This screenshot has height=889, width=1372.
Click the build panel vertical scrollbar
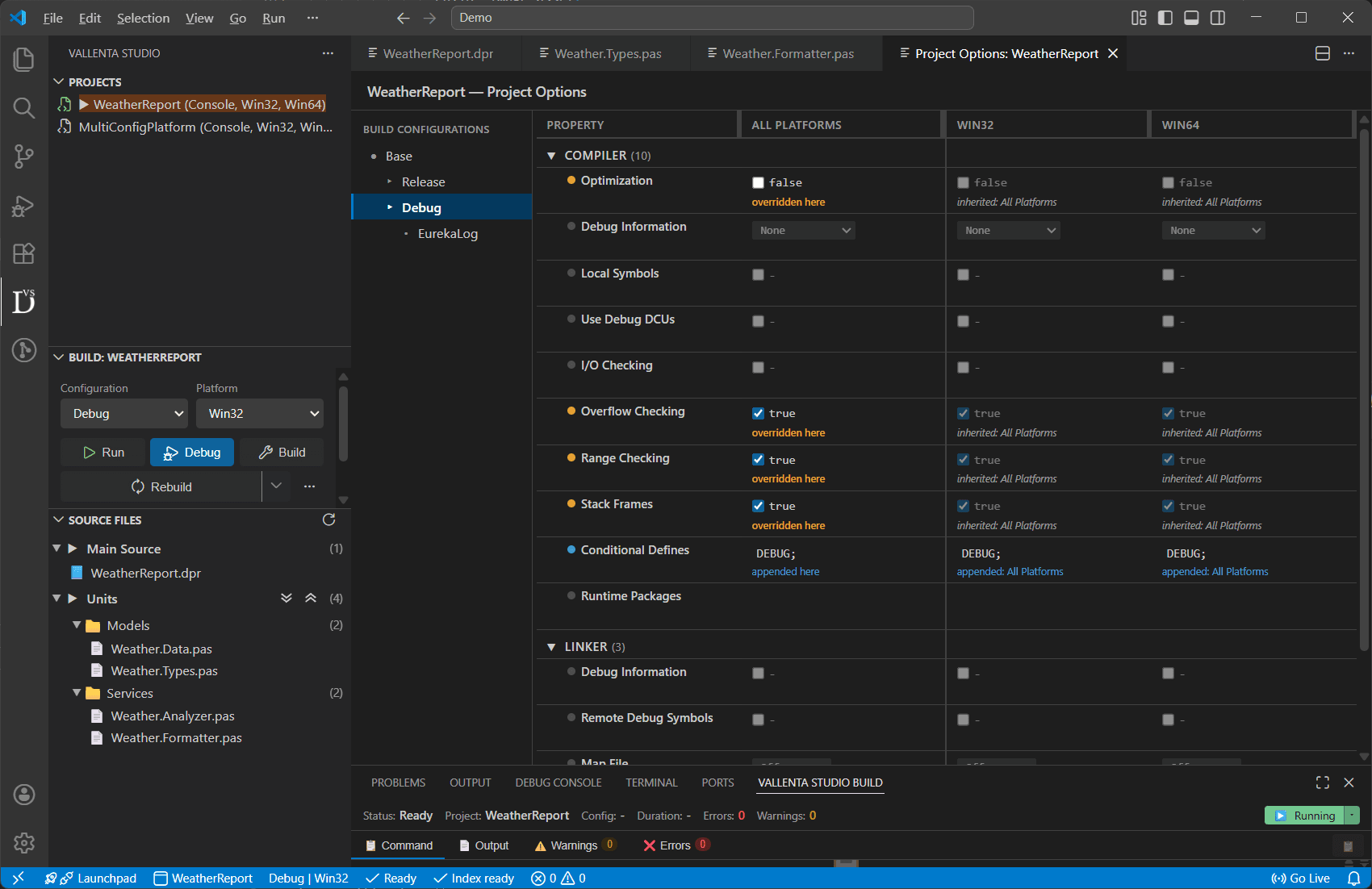click(343, 424)
